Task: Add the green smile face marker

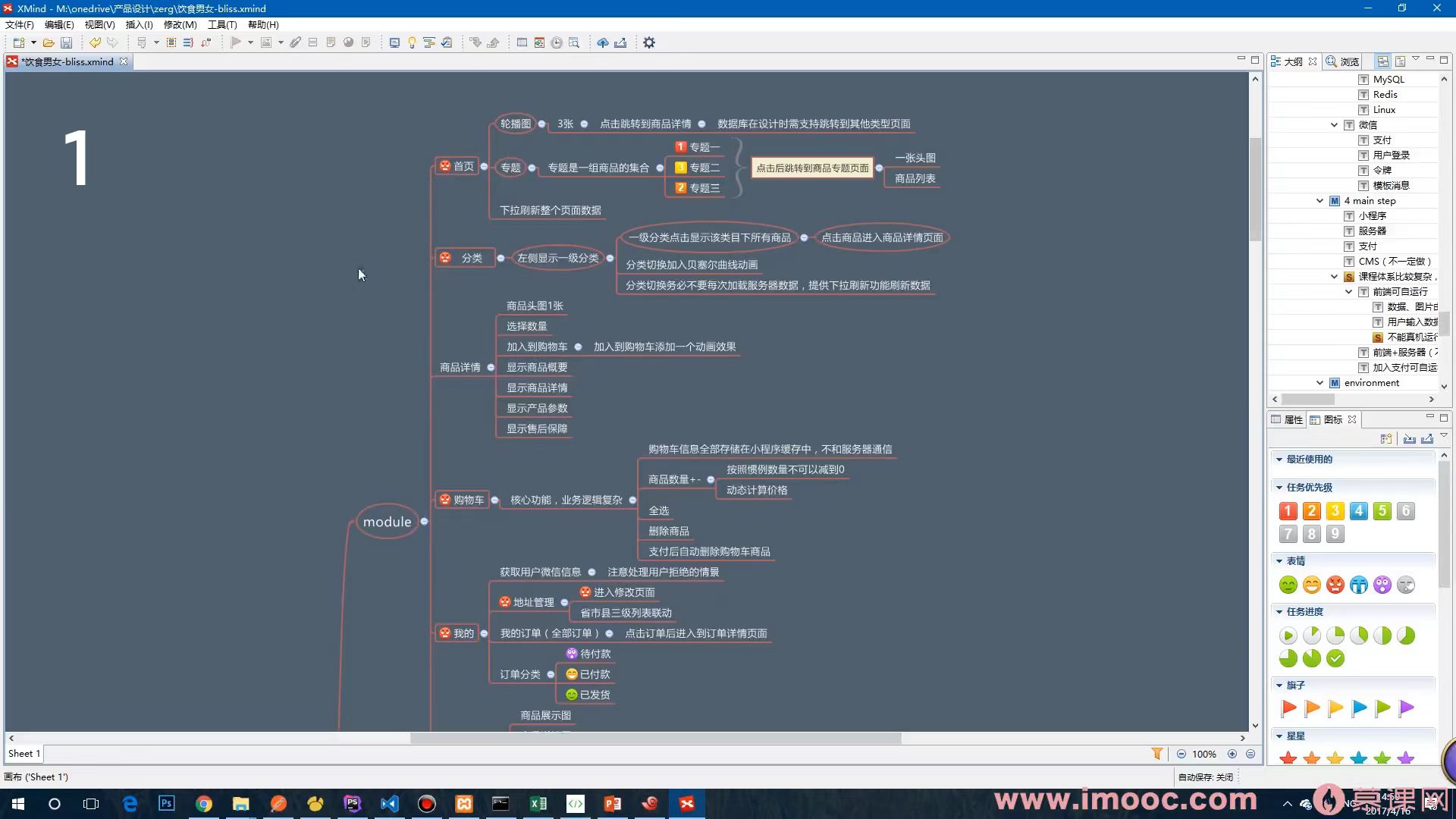Action: click(x=1288, y=585)
